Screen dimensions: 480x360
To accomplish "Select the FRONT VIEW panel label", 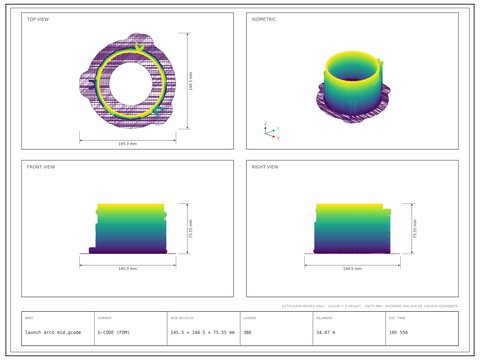I will click(41, 167).
